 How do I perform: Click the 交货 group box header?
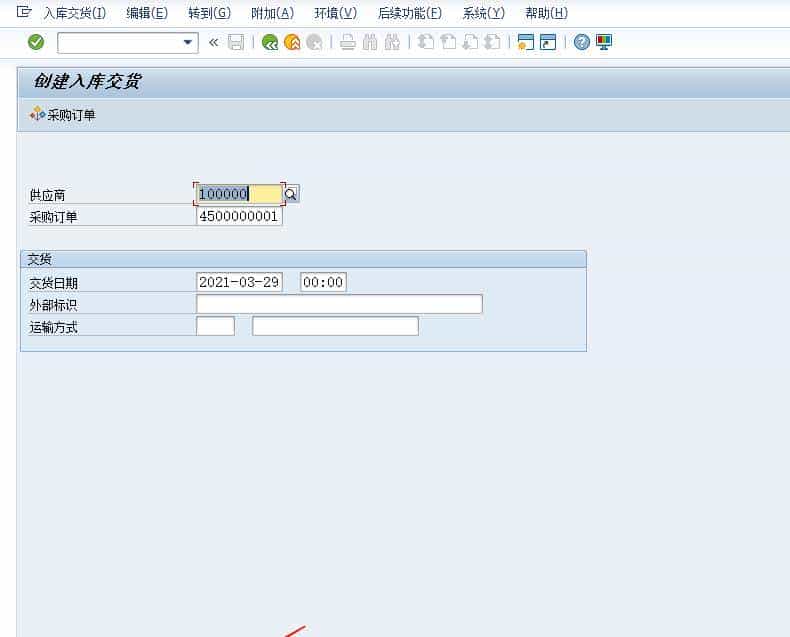point(303,259)
